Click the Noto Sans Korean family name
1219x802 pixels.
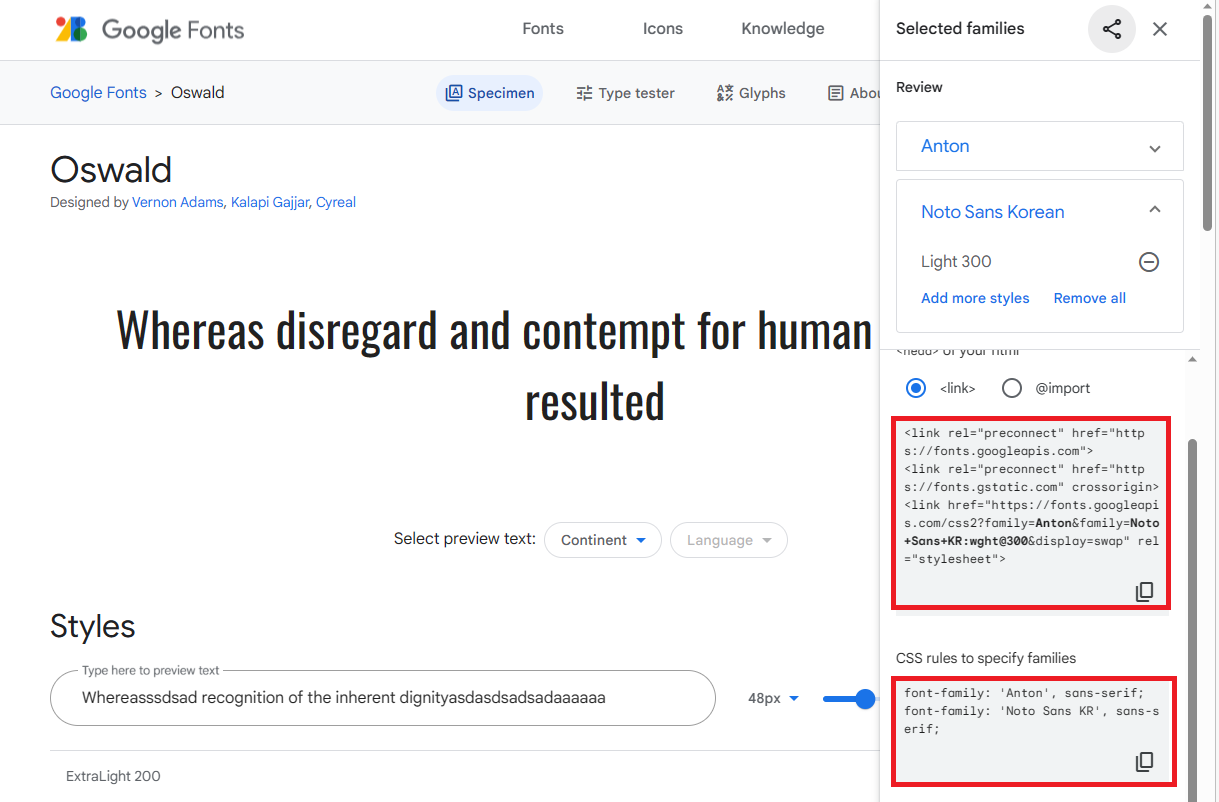(992, 212)
